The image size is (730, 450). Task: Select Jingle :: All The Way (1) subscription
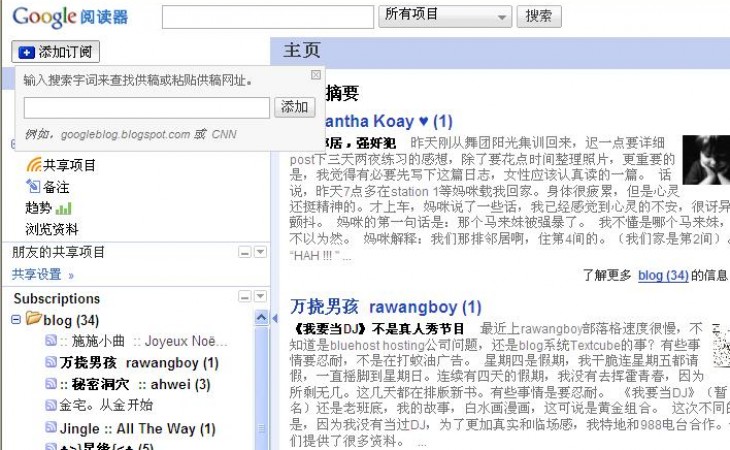[x=137, y=428]
